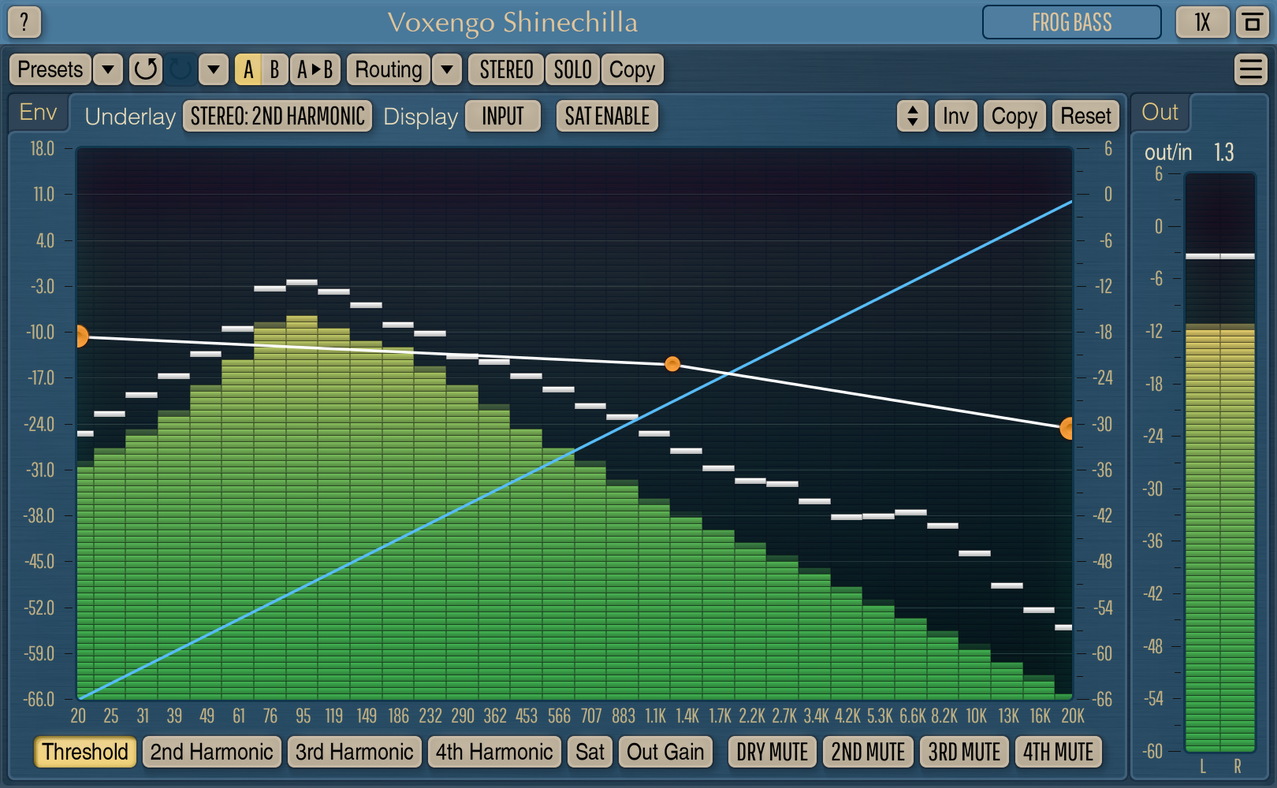
Task: Select state A
Action: tap(248, 69)
